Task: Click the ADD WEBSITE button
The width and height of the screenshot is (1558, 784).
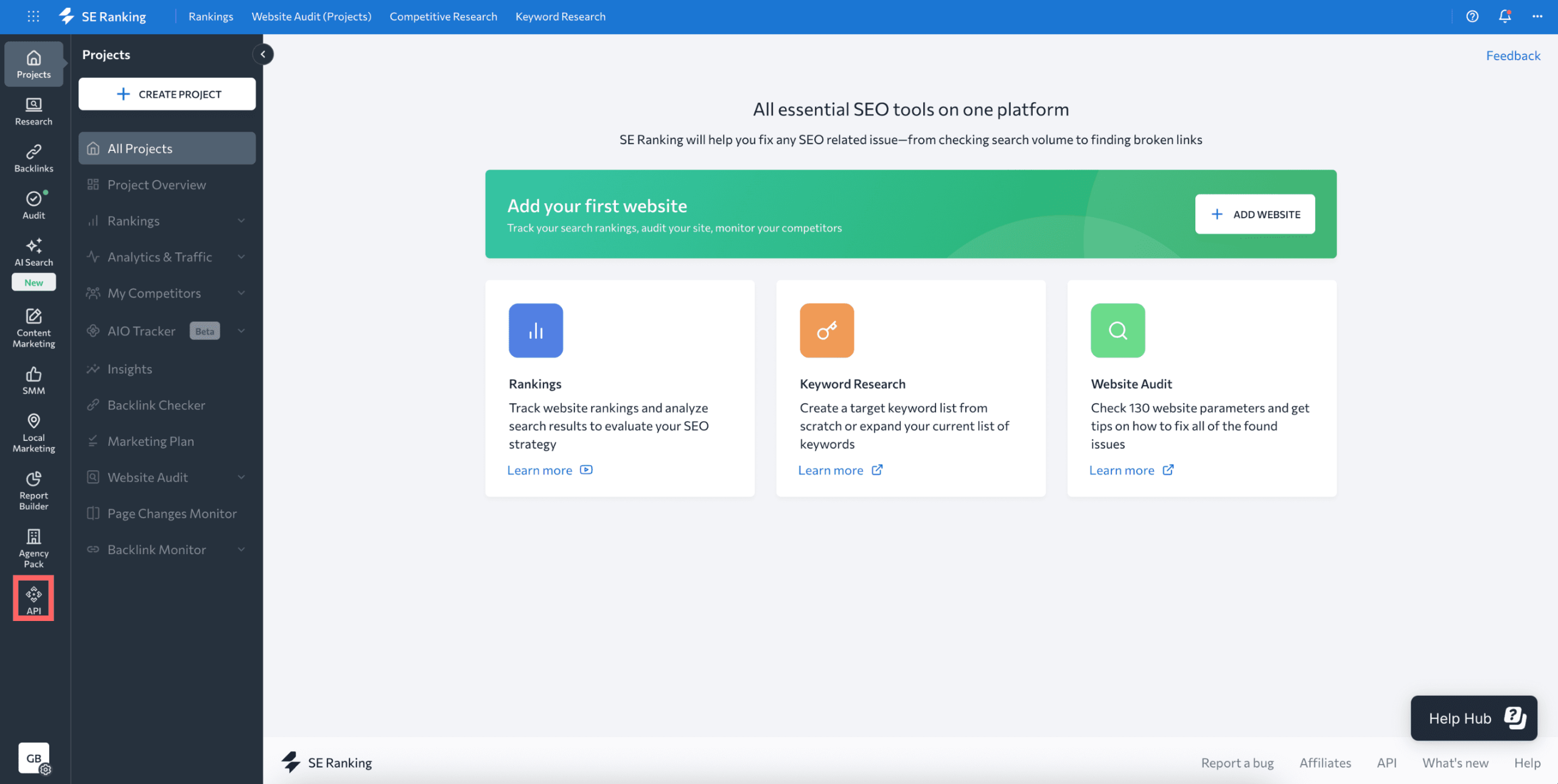Action: pyautogui.click(x=1255, y=214)
